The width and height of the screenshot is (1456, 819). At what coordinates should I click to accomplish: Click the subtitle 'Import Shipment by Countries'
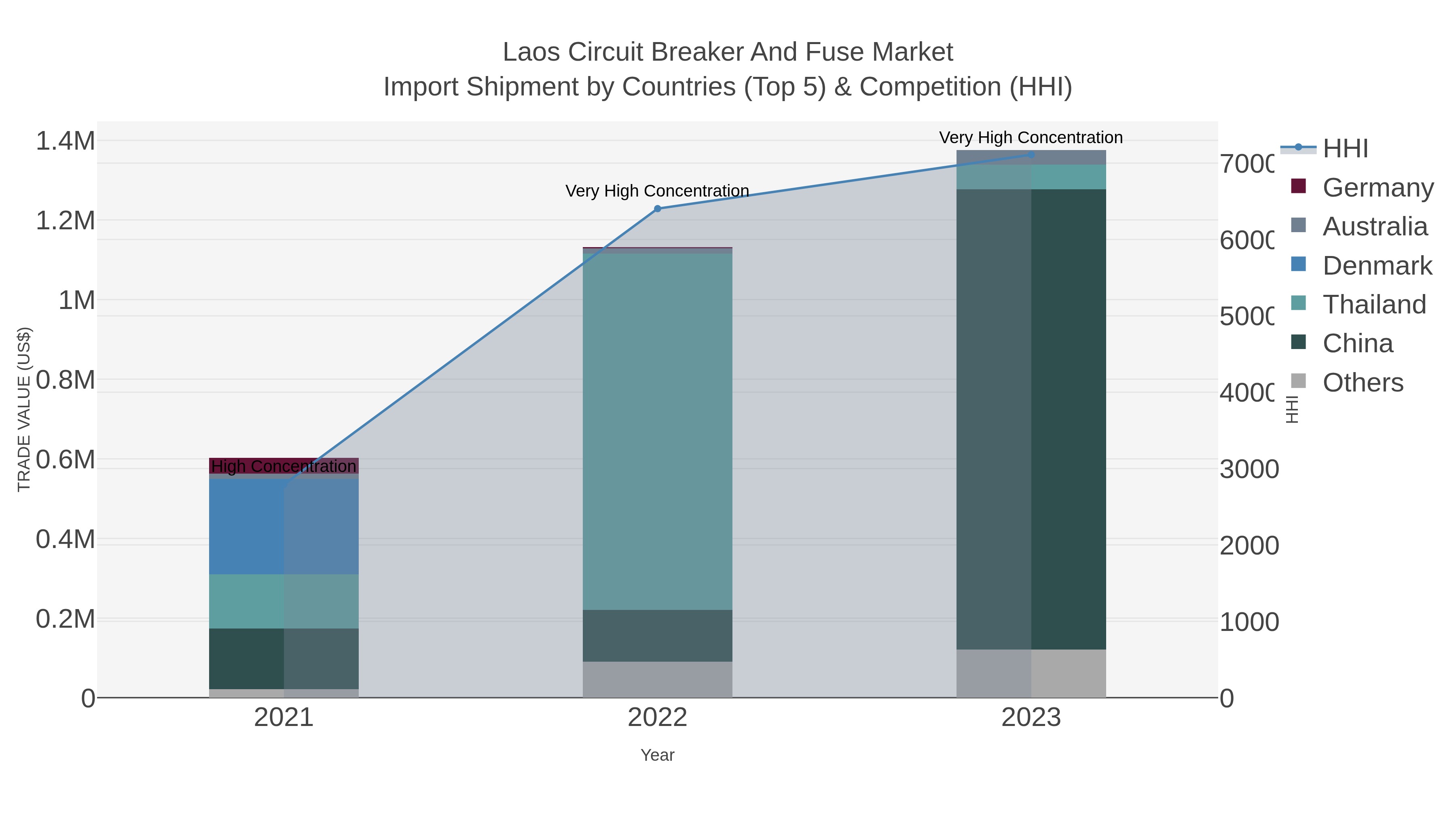click(560, 87)
